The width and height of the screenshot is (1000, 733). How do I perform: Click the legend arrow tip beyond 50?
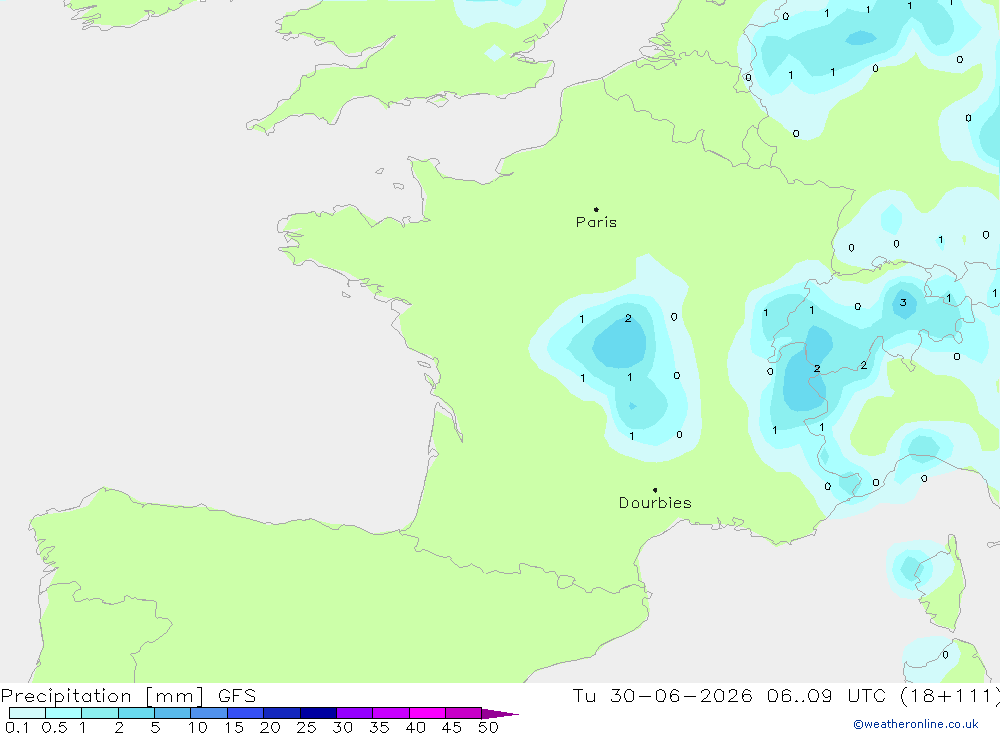tap(501, 714)
